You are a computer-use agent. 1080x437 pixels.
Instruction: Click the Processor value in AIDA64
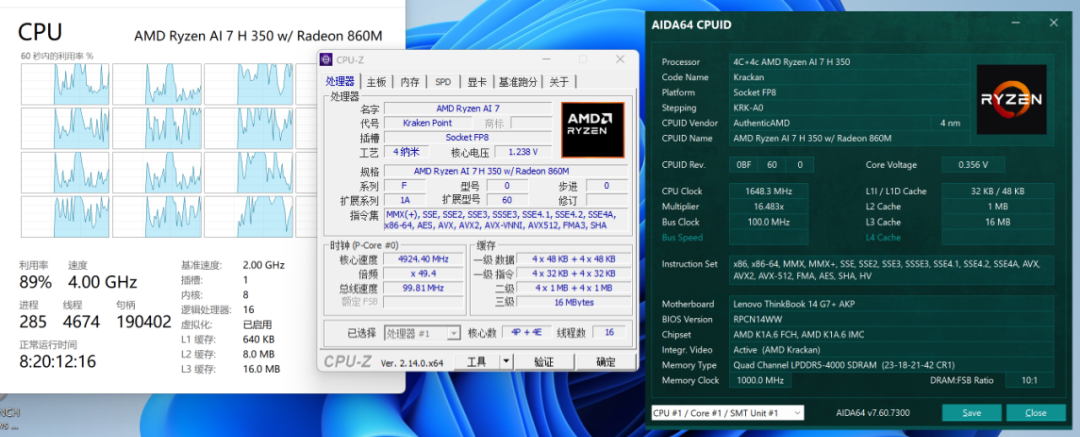tap(850, 61)
